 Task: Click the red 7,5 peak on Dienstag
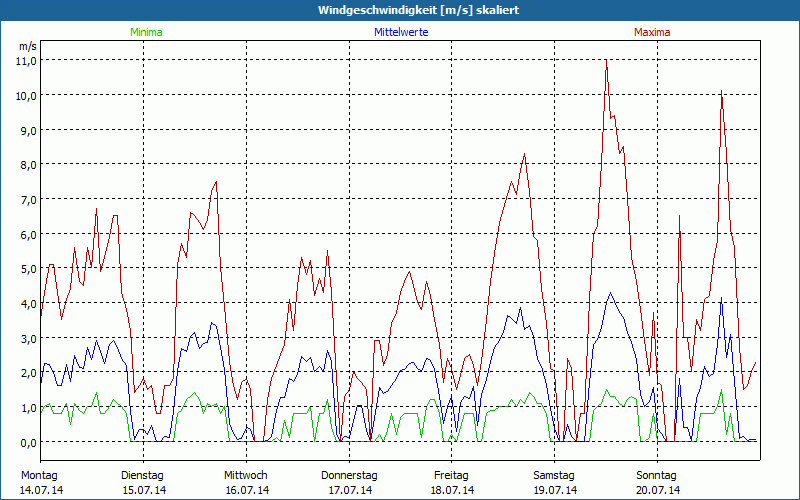(x=216, y=182)
